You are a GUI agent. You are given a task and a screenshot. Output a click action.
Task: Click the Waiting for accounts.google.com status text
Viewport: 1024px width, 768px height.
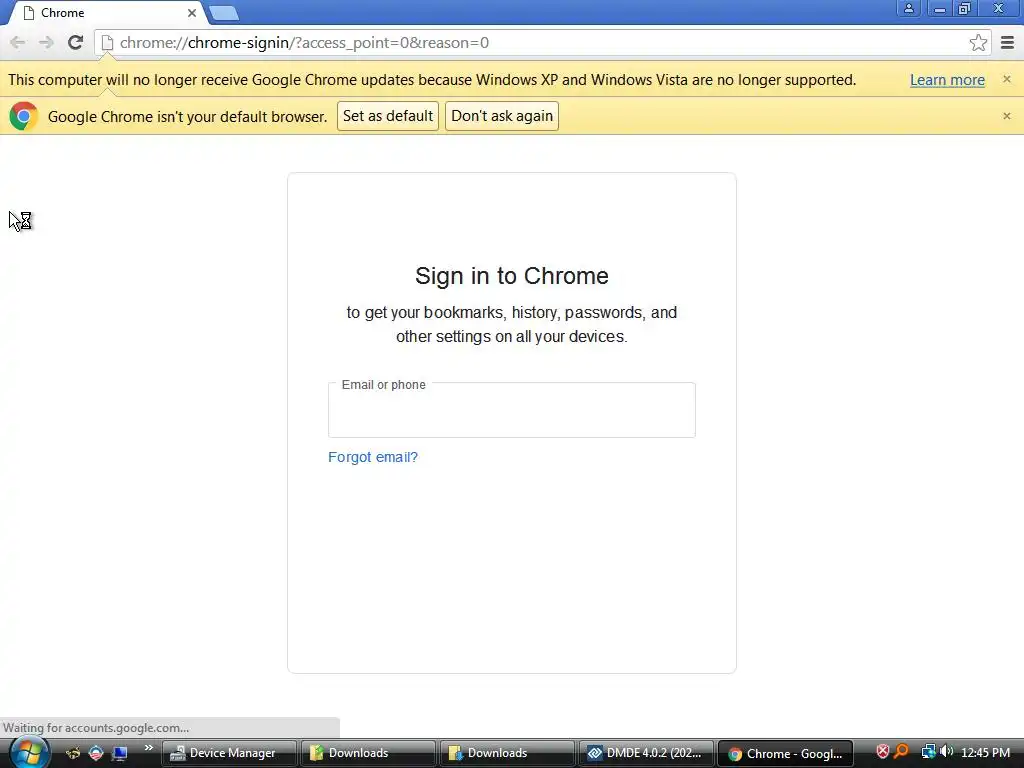[96, 728]
